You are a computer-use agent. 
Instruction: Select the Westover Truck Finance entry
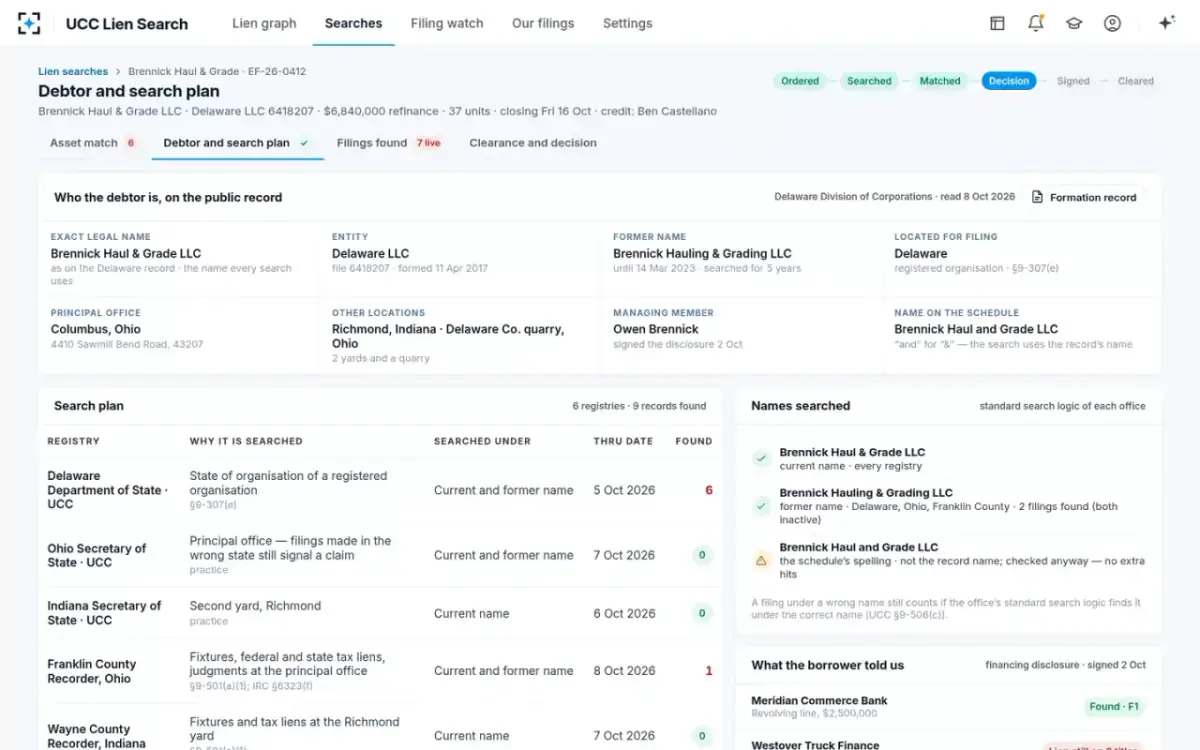coord(949,742)
